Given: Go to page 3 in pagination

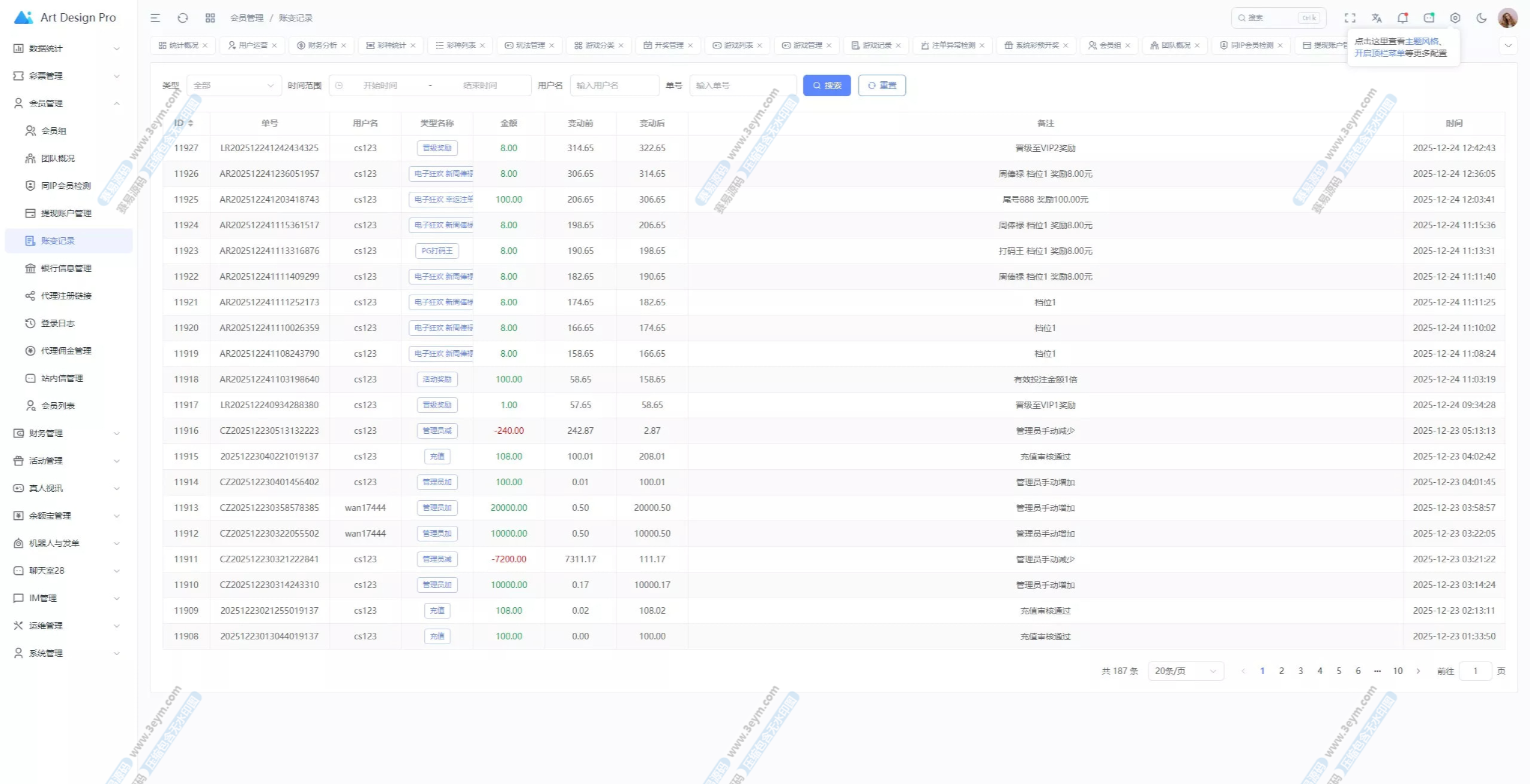Looking at the screenshot, I should coord(1300,671).
